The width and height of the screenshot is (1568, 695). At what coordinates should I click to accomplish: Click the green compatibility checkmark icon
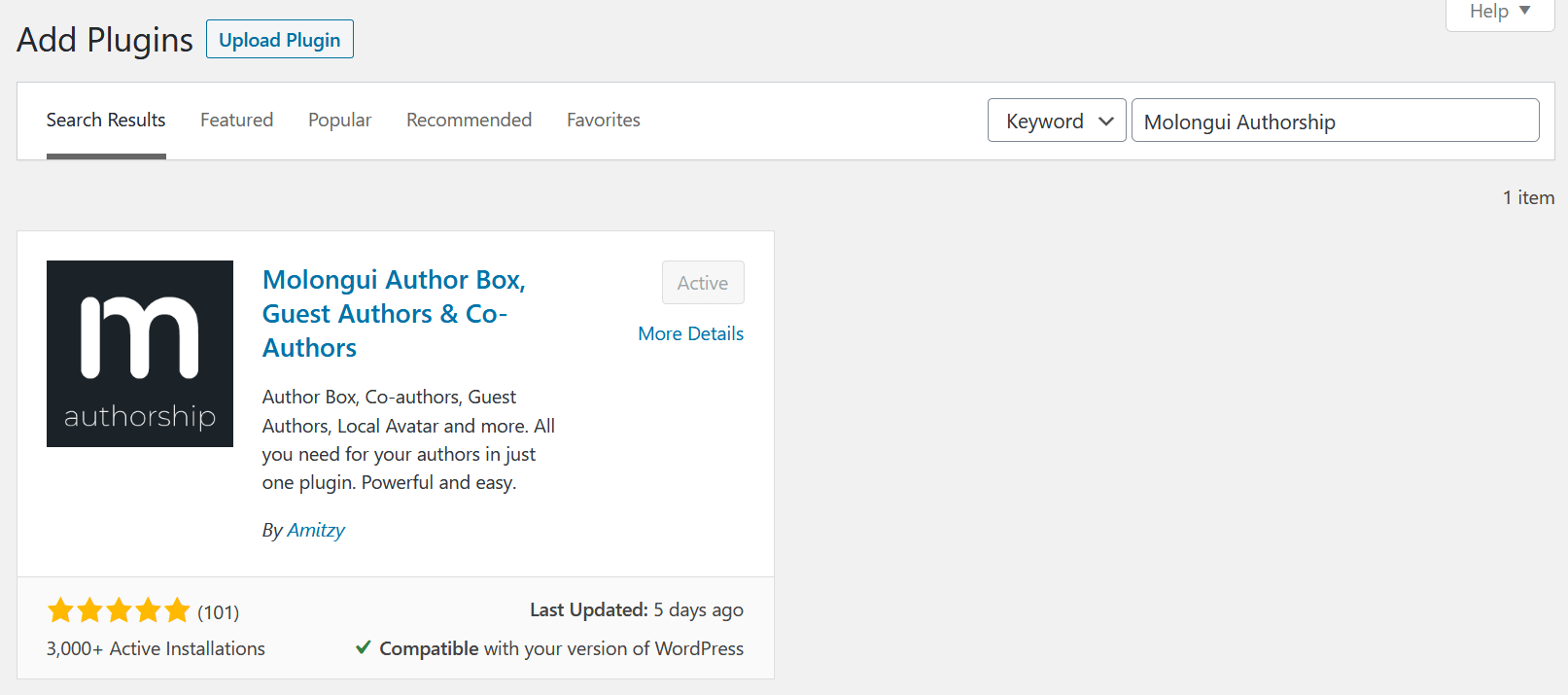pos(364,647)
